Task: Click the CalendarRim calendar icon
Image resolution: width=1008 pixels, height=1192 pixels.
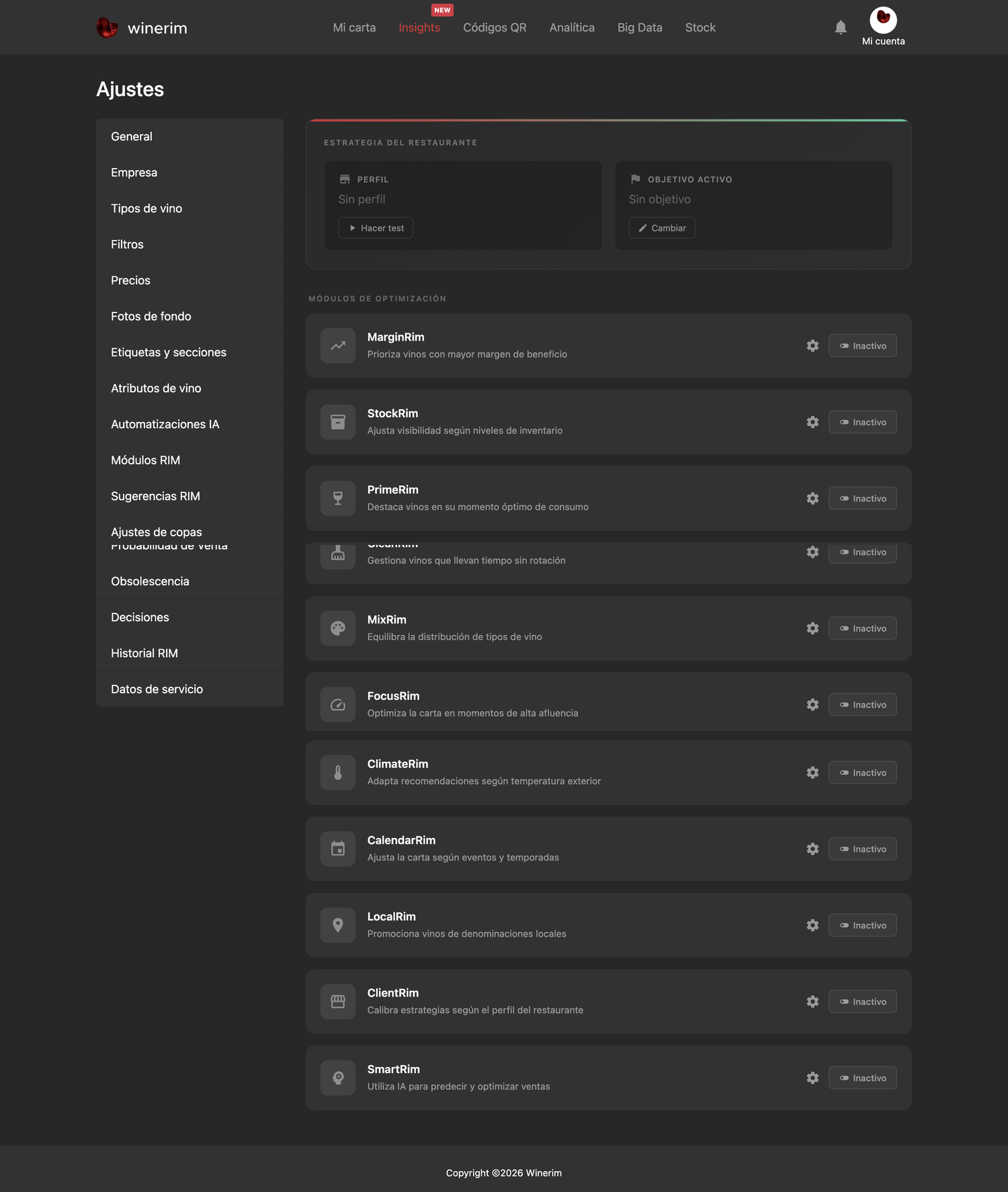Action: coord(338,849)
